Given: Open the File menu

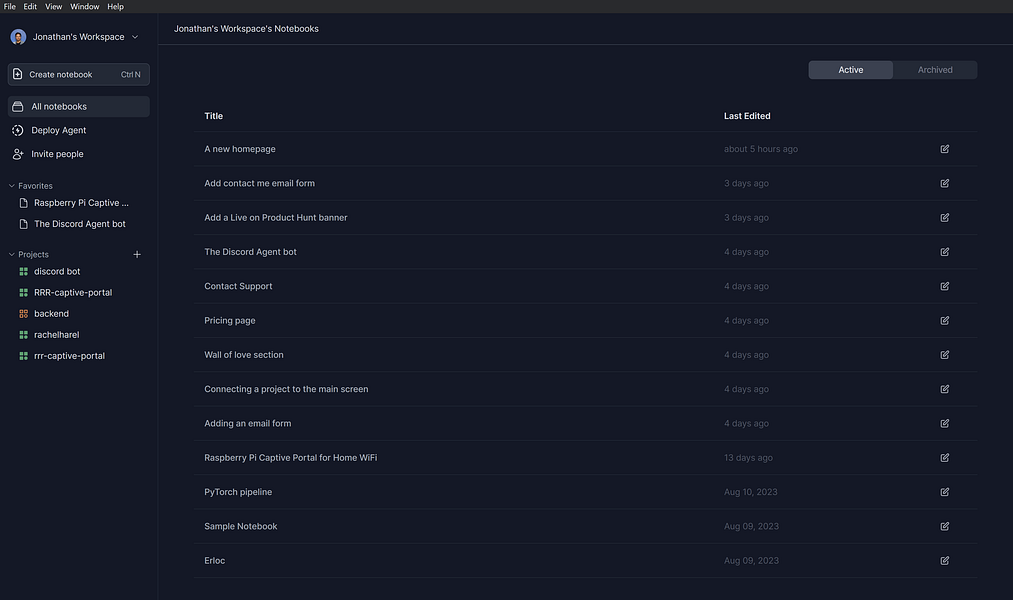Looking at the screenshot, I should click(x=10, y=6).
